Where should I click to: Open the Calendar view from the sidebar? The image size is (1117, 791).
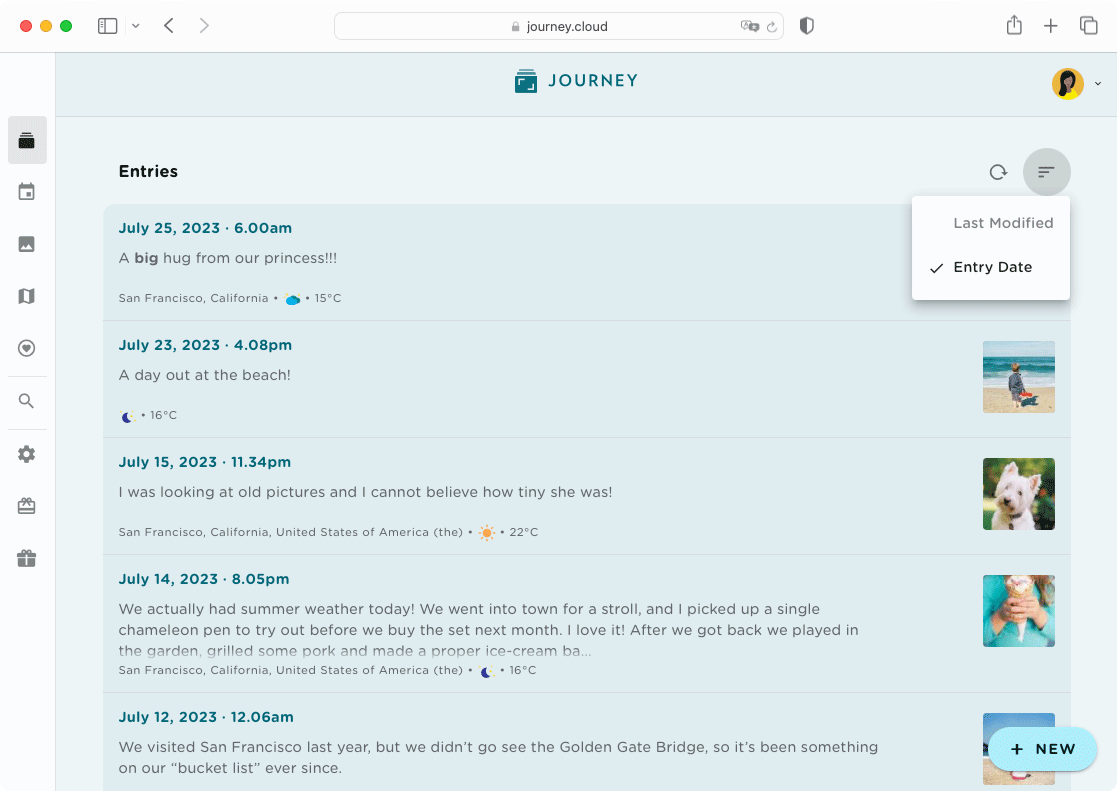[27, 191]
